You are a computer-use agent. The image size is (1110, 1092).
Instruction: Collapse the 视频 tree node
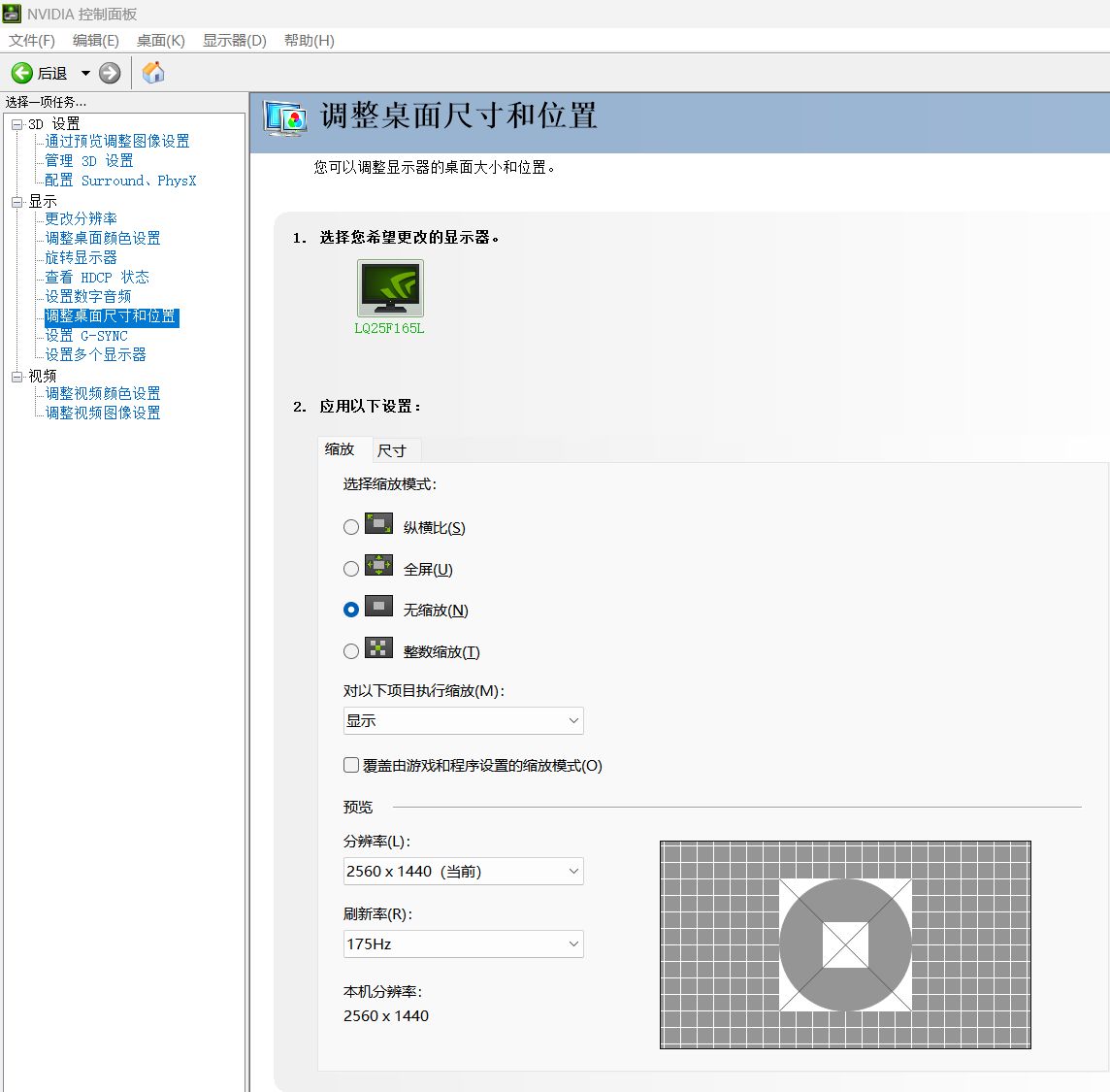pyautogui.click(x=17, y=377)
